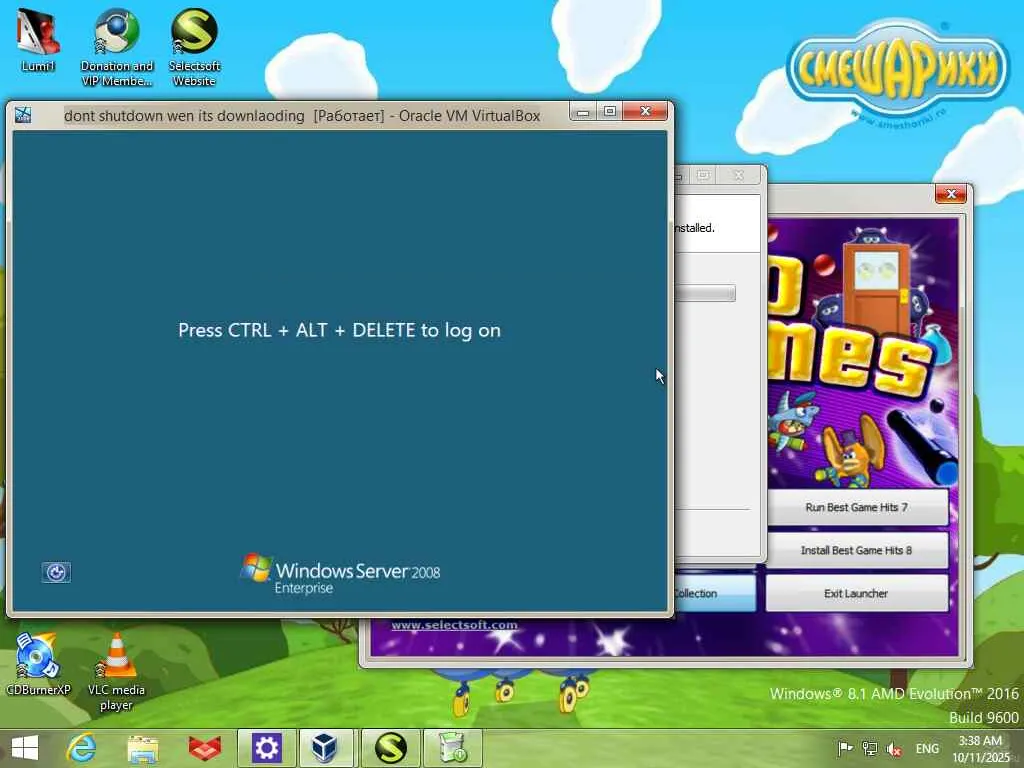Click the red fox icon in taskbar
The width and height of the screenshot is (1024, 768).
pos(204,748)
